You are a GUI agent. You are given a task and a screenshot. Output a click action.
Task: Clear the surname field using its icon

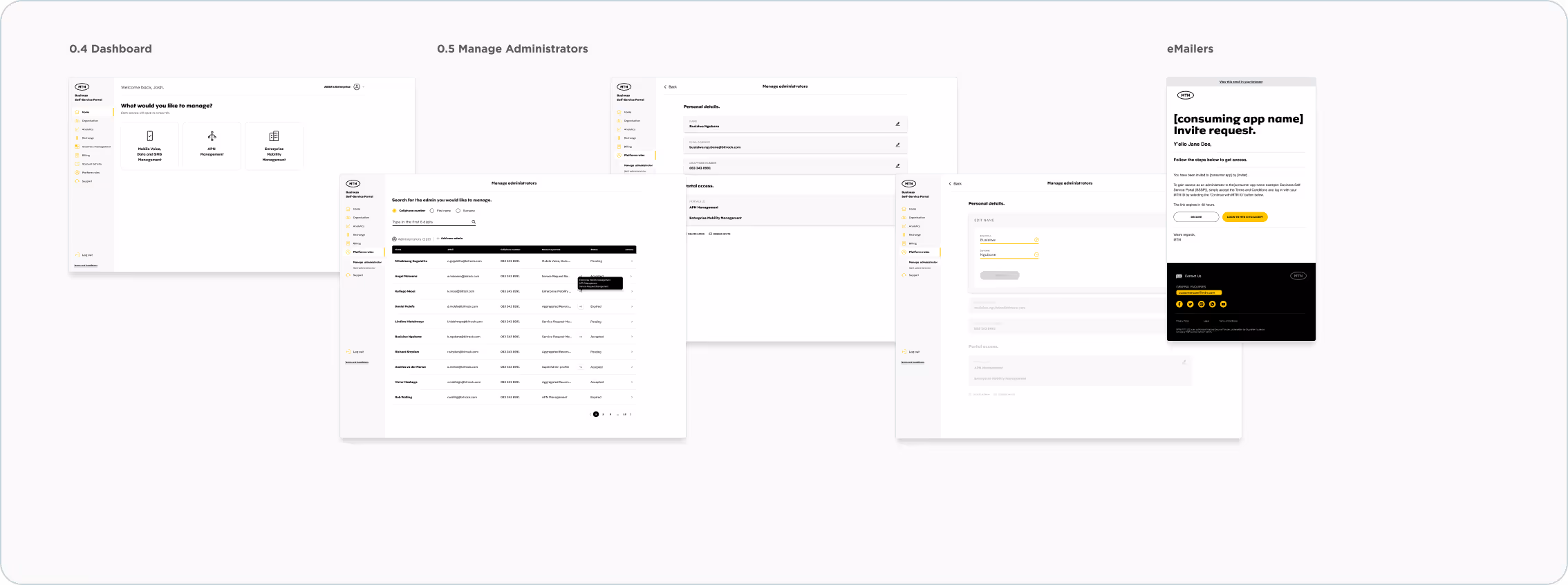(x=1036, y=255)
